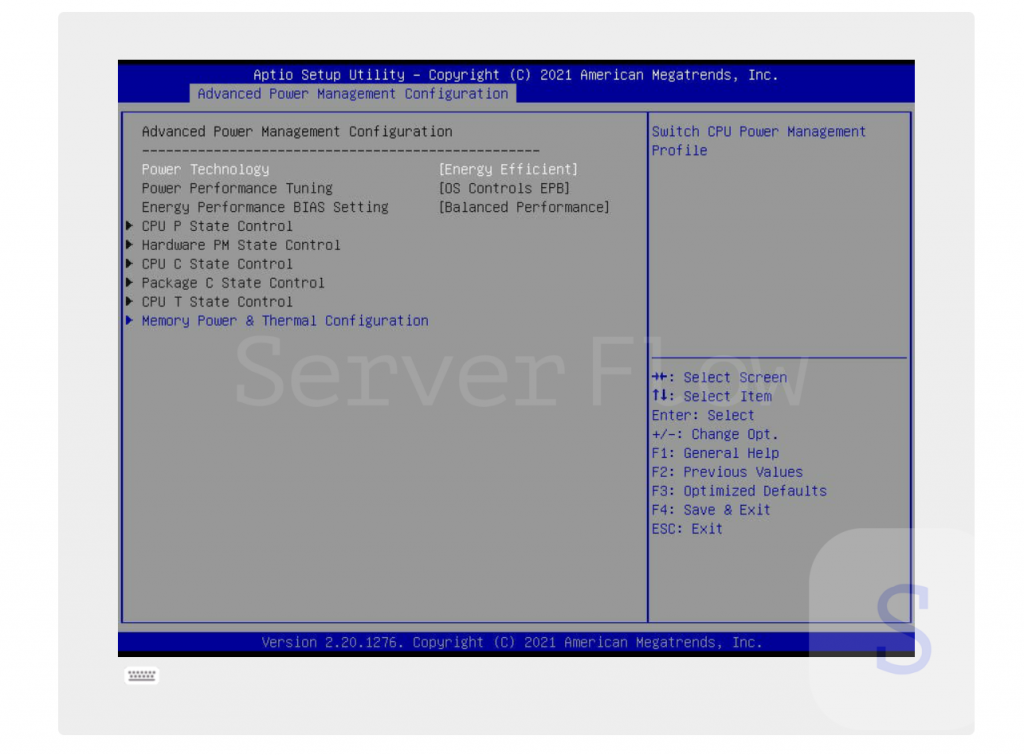Select Memory Power & Thermal Configuration
The image size is (1024, 755).
284,321
